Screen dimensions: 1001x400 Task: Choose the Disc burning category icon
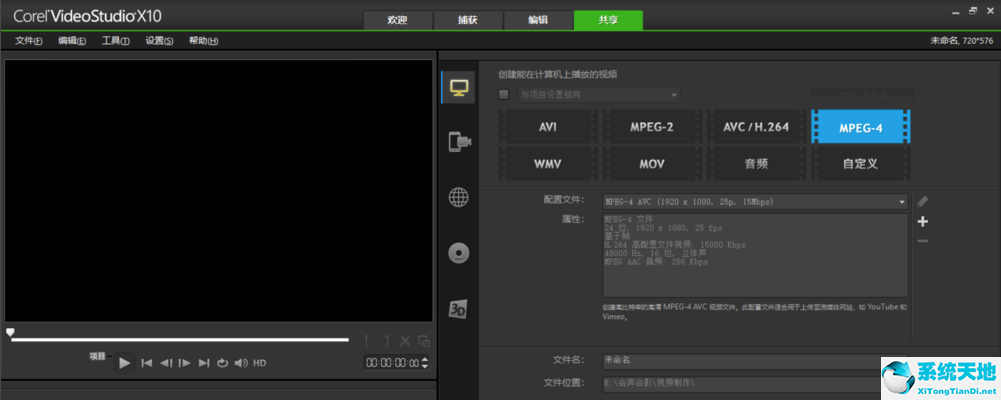458,253
